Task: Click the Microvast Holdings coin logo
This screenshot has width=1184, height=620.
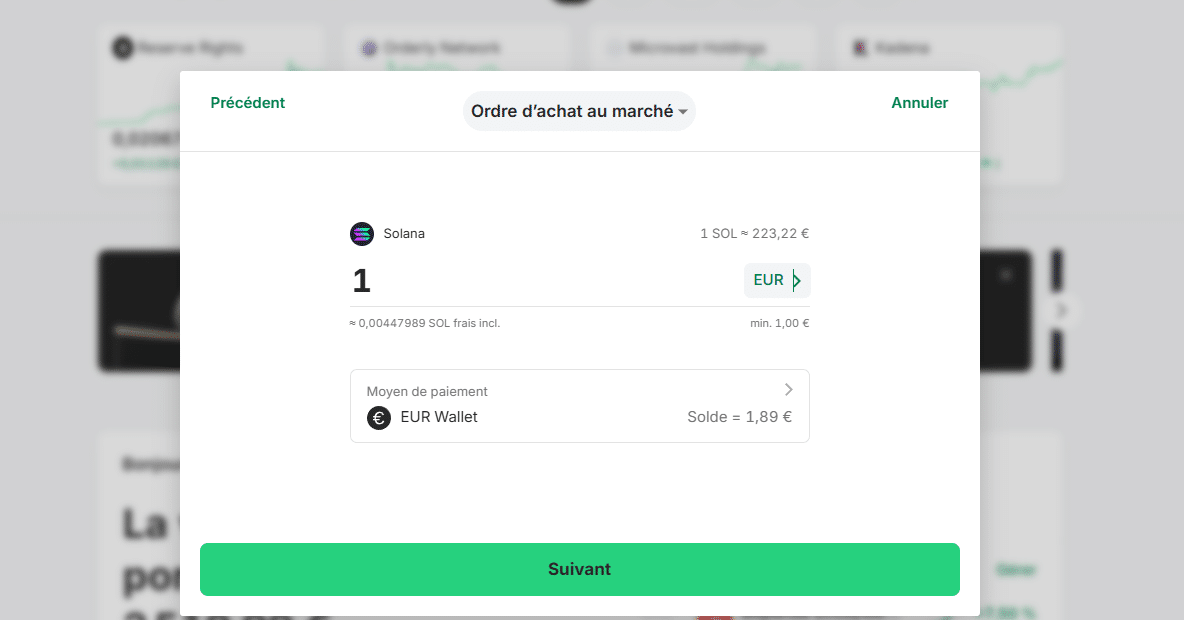Action: pyautogui.click(x=612, y=46)
